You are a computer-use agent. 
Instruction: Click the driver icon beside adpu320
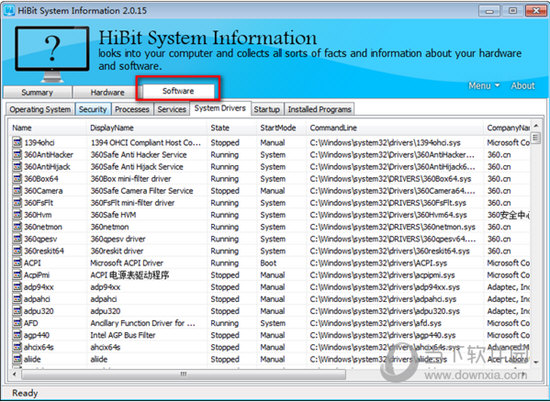[17, 311]
